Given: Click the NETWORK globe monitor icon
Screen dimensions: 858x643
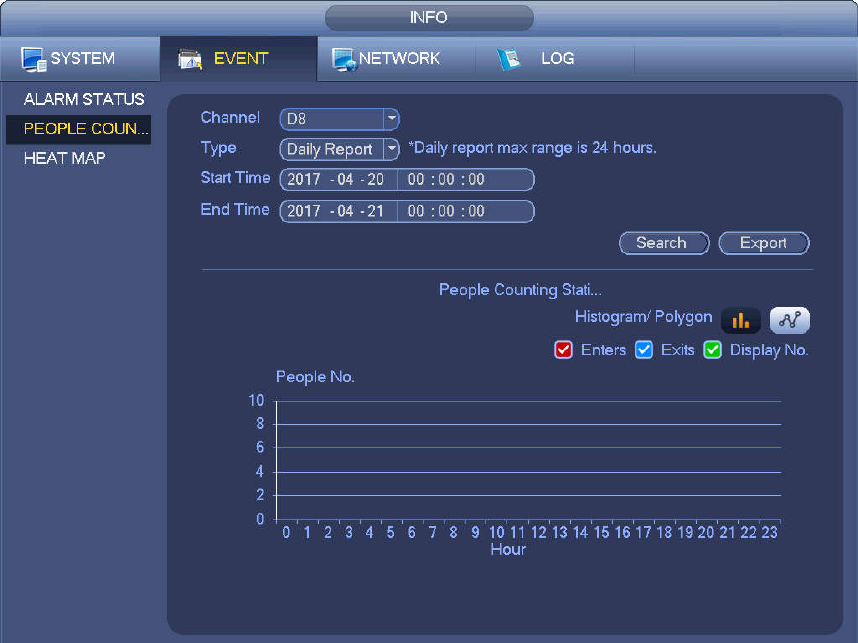Looking at the screenshot, I should [x=345, y=59].
